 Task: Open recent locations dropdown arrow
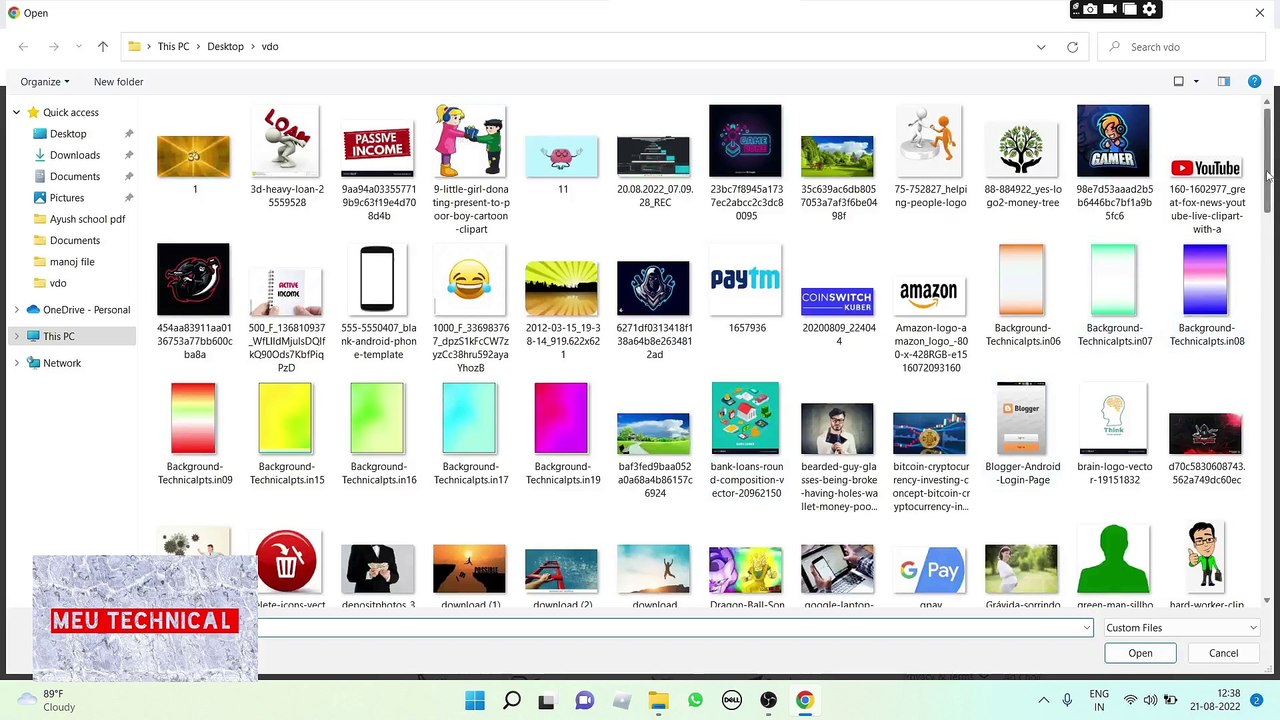[78, 47]
